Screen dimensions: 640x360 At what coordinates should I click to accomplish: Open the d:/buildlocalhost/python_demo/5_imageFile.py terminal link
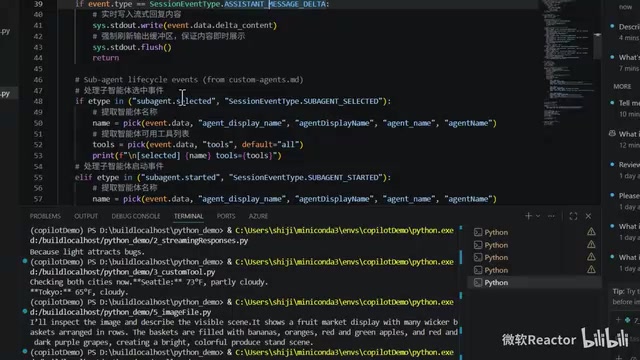pos(120,312)
